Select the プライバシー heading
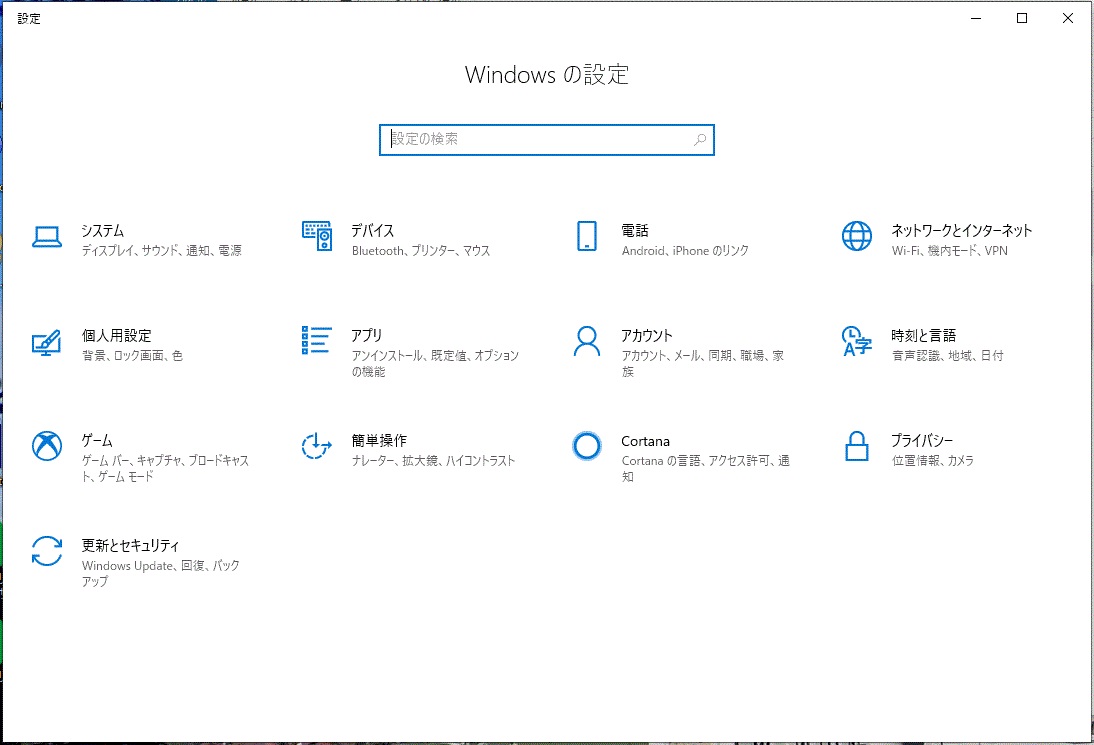1094x745 pixels. [922, 440]
